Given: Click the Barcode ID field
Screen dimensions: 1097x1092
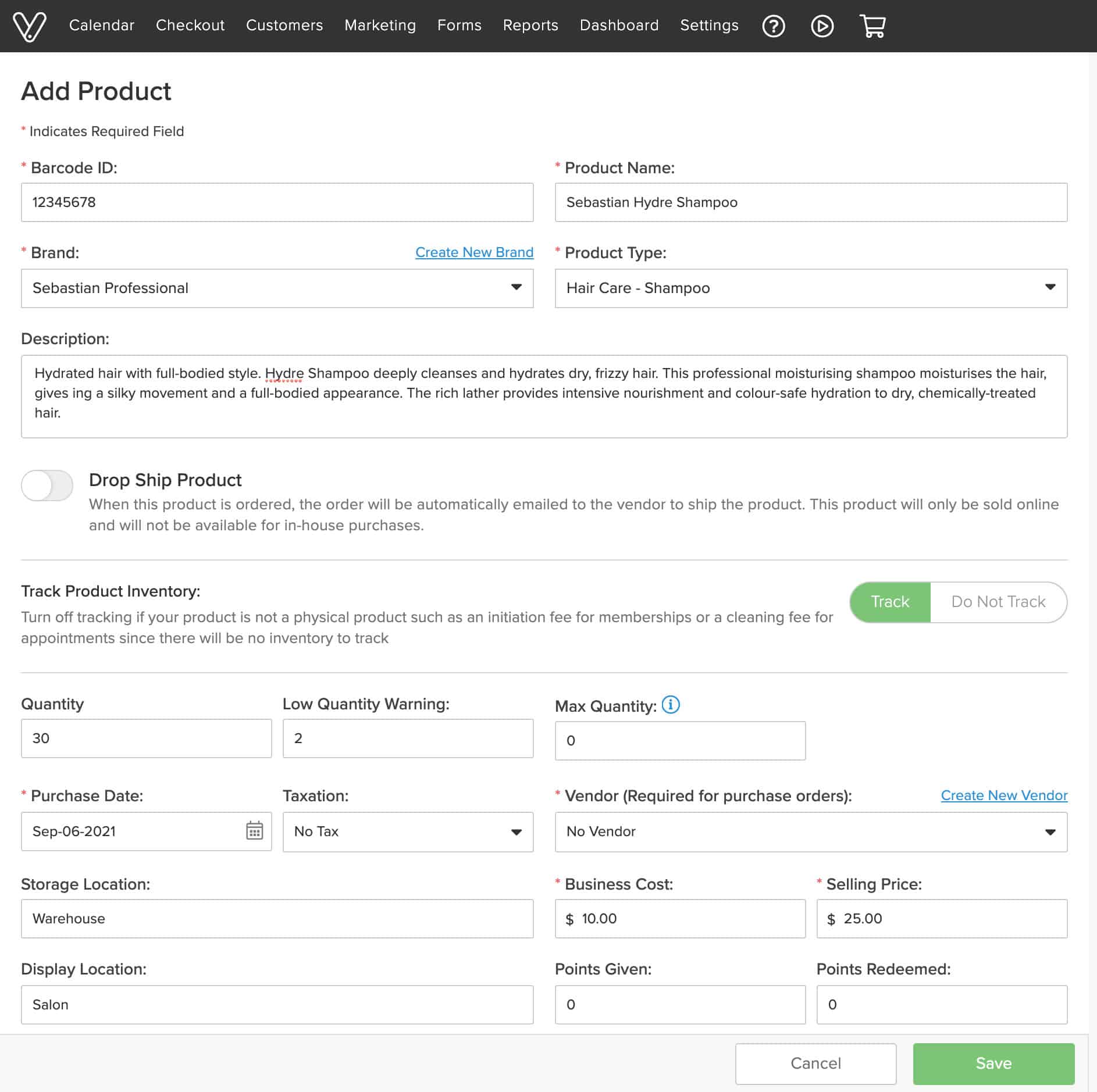Looking at the screenshot, I should click(x=277, y=202).
